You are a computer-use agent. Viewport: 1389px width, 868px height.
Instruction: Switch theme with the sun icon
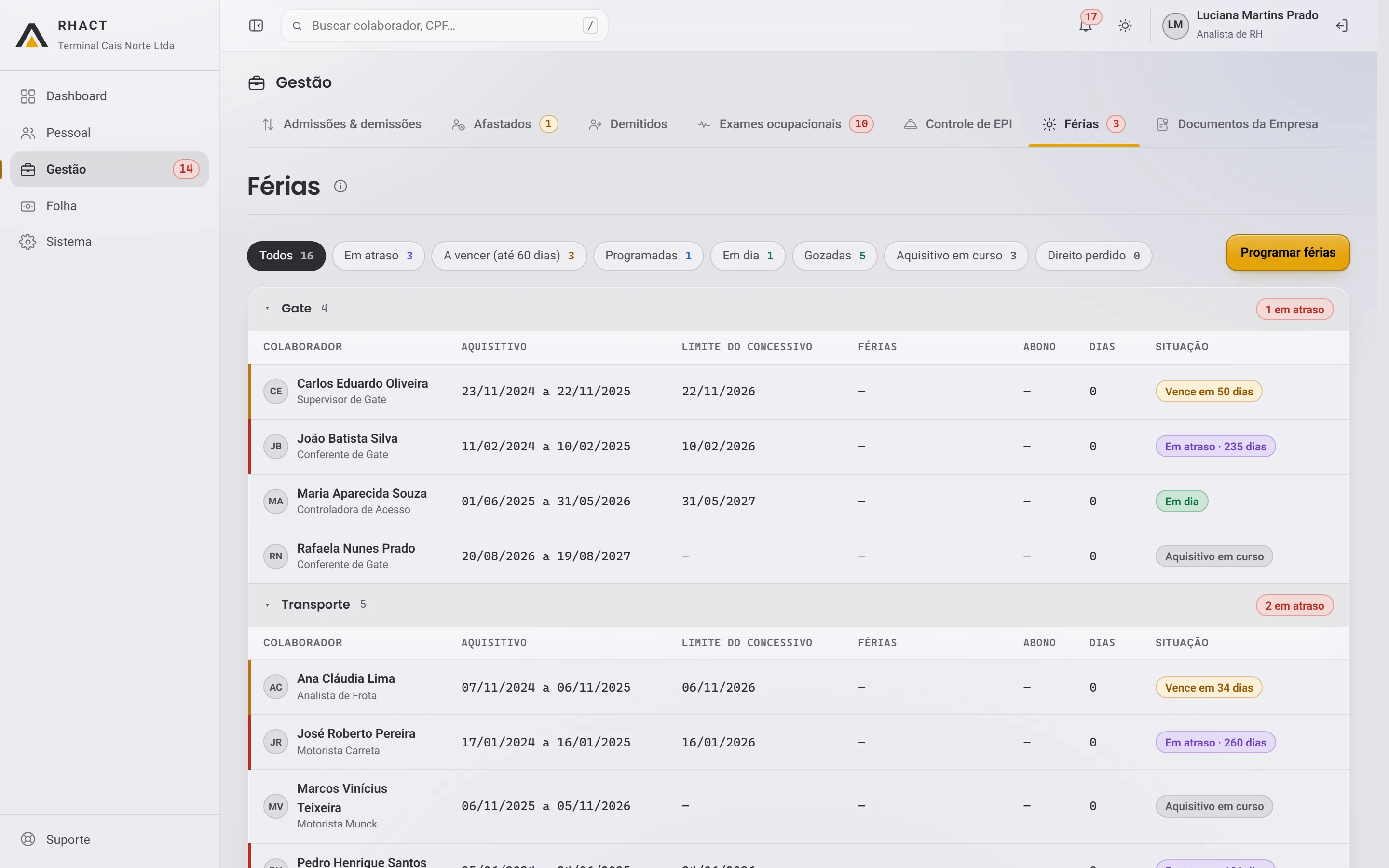point(1125,26)
